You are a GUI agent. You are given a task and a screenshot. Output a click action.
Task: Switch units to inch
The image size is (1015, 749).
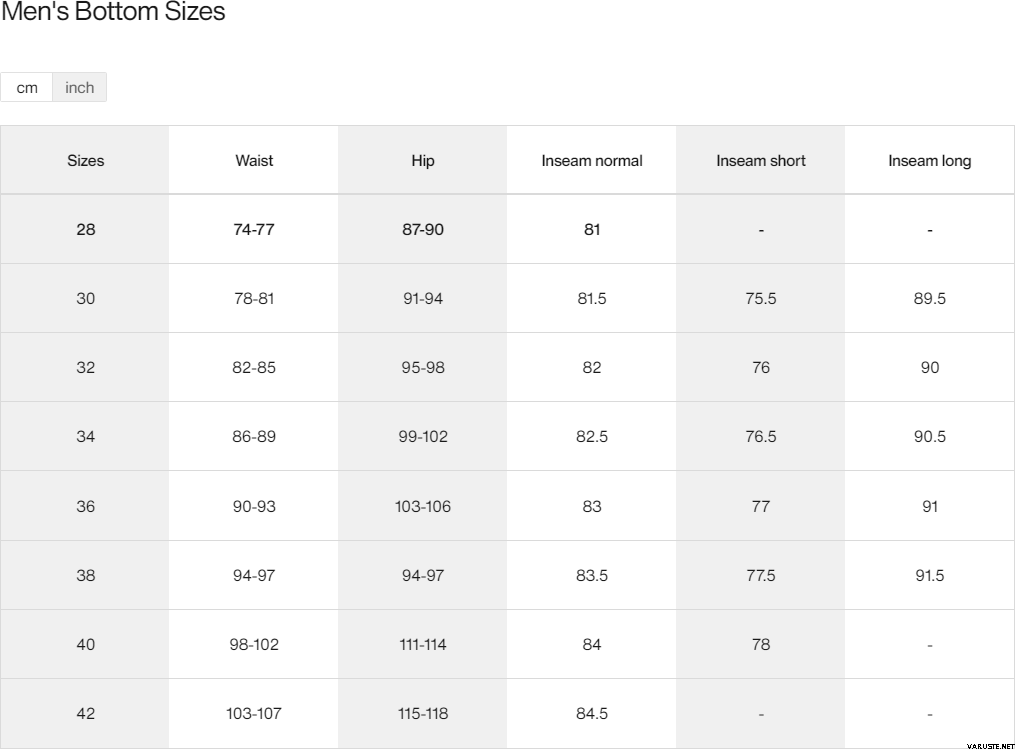point(79,88)
